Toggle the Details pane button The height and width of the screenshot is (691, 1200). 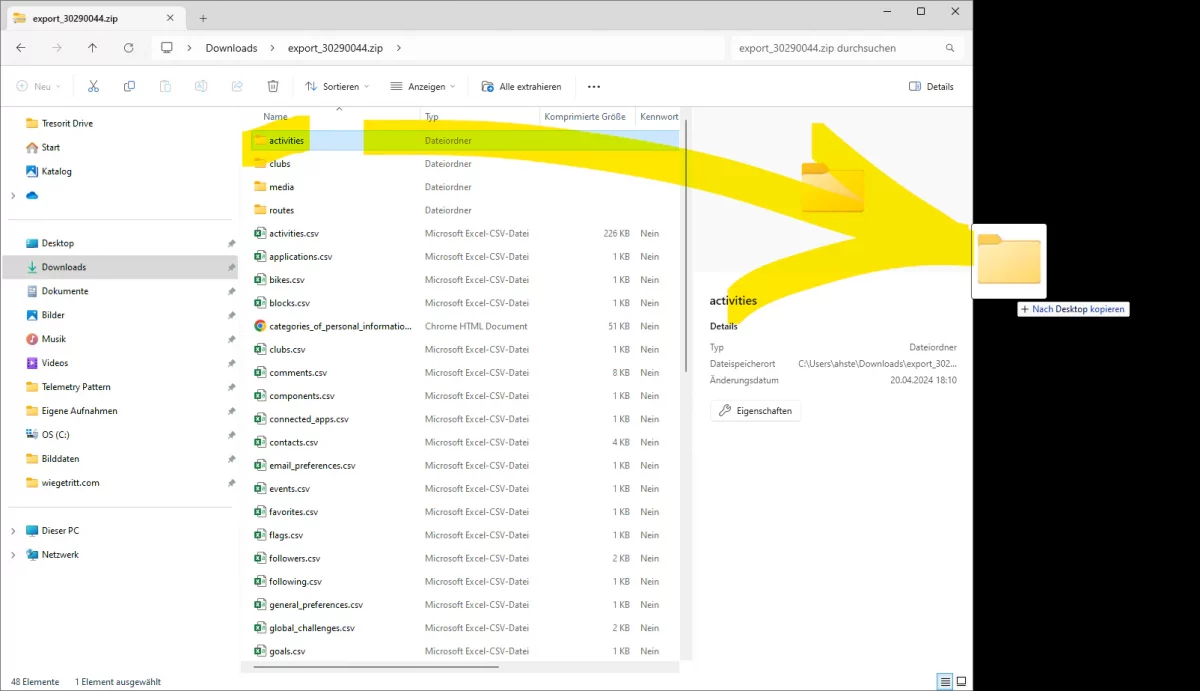pyautogui.click(x=931, y=87)
